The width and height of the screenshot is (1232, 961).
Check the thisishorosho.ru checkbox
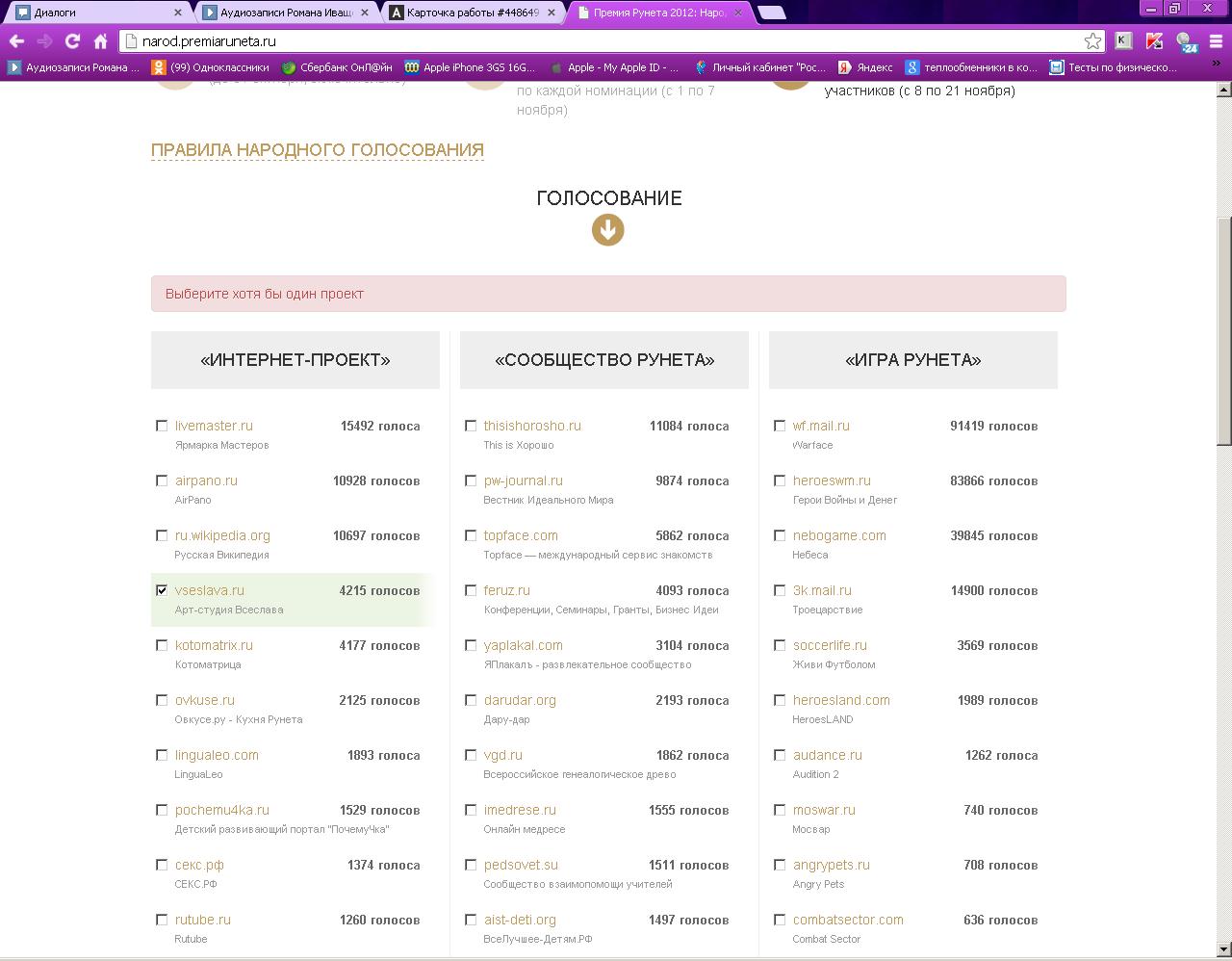(x=471, y=426)
